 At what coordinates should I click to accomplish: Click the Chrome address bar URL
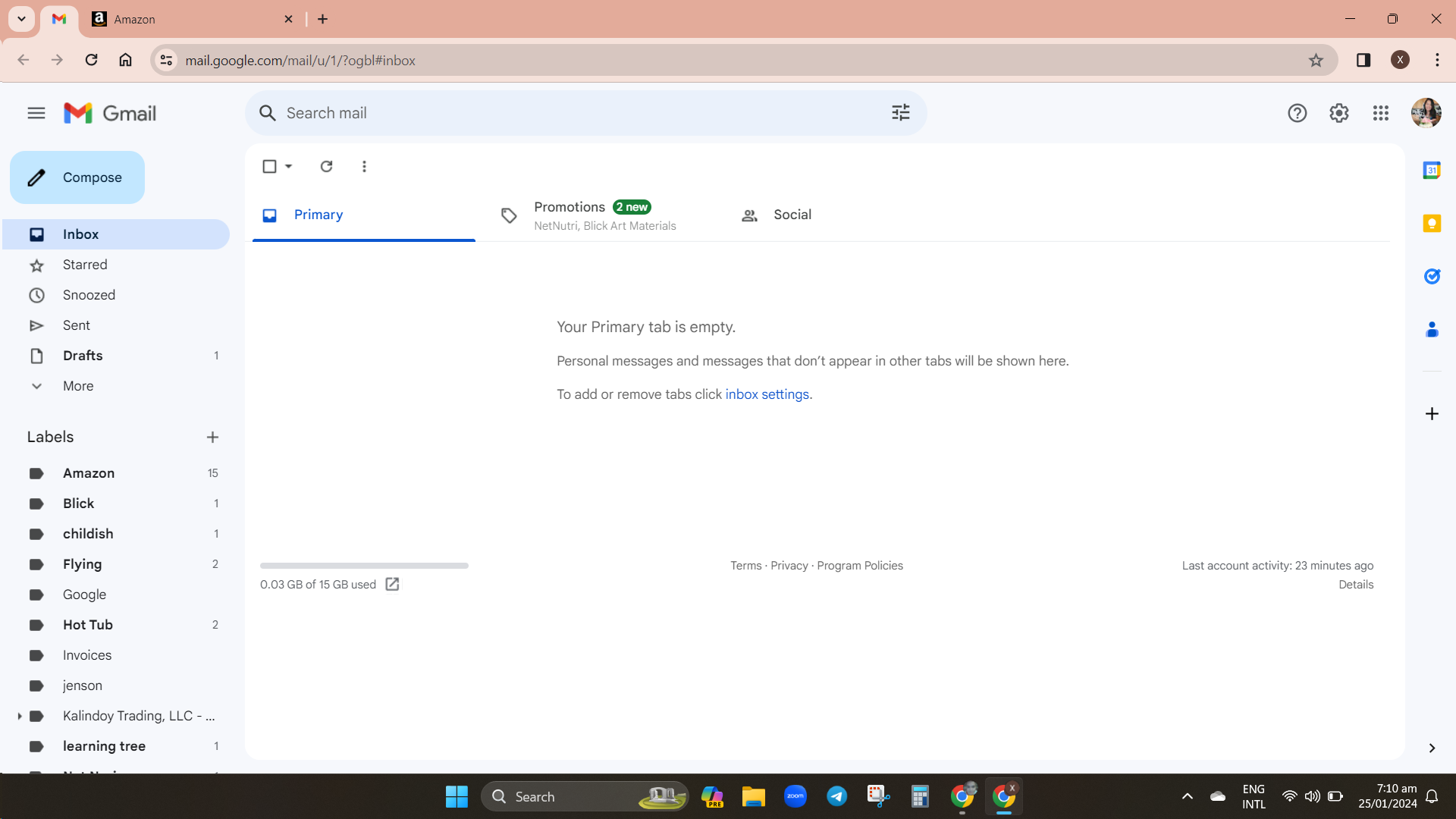300,60
